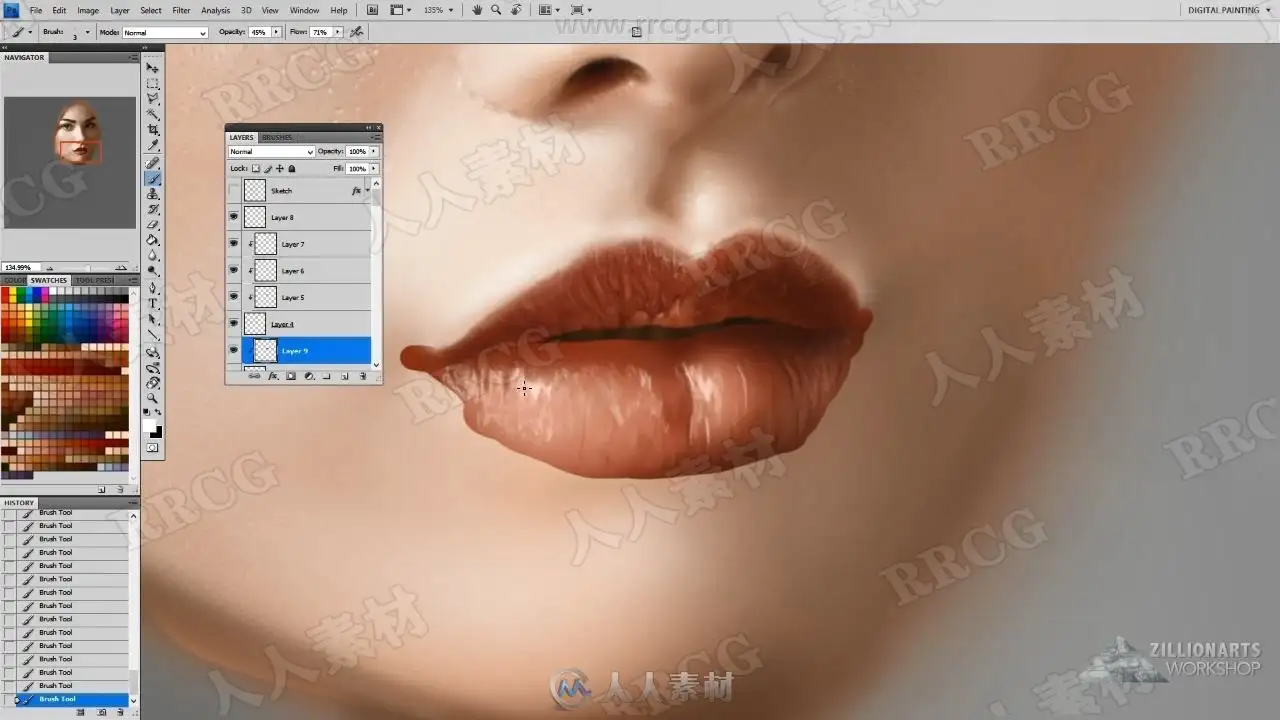Add a layer mask
This screenshot has width=1280, height=720.
291,376
